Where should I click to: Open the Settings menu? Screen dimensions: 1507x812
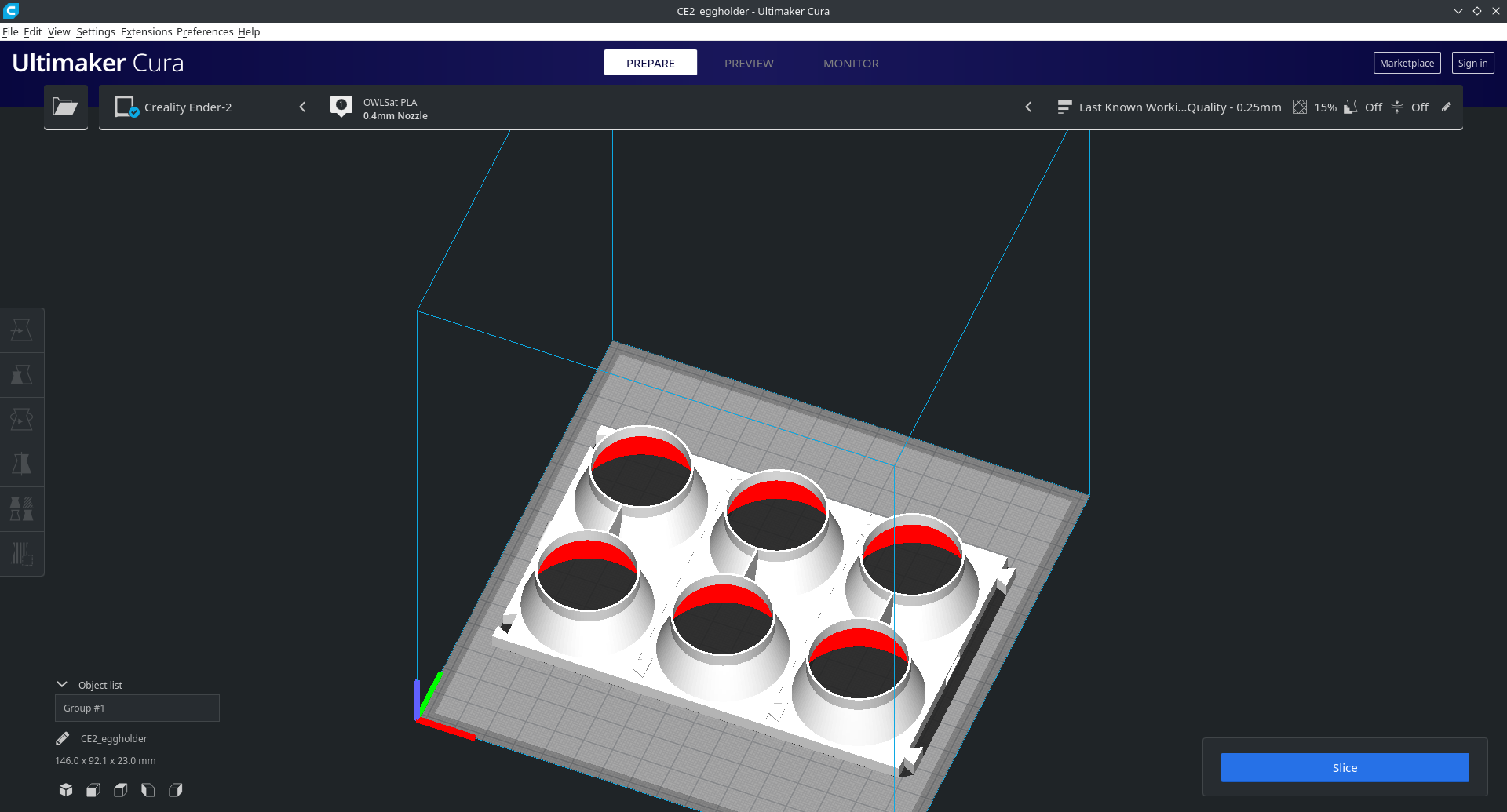click(96, 31)
